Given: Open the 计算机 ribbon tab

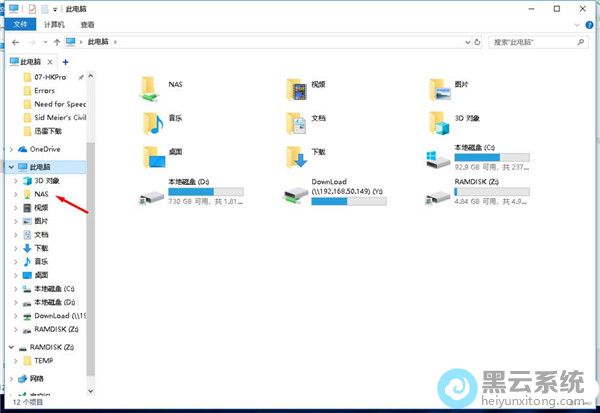Looking at the screenshot, I should [54, 25].
